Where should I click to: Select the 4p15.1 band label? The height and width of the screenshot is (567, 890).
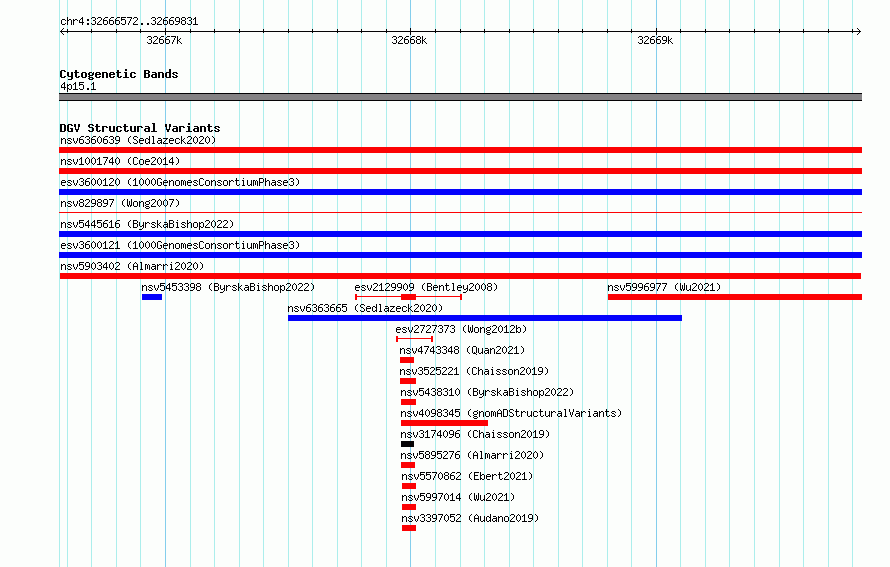(78, 86)
